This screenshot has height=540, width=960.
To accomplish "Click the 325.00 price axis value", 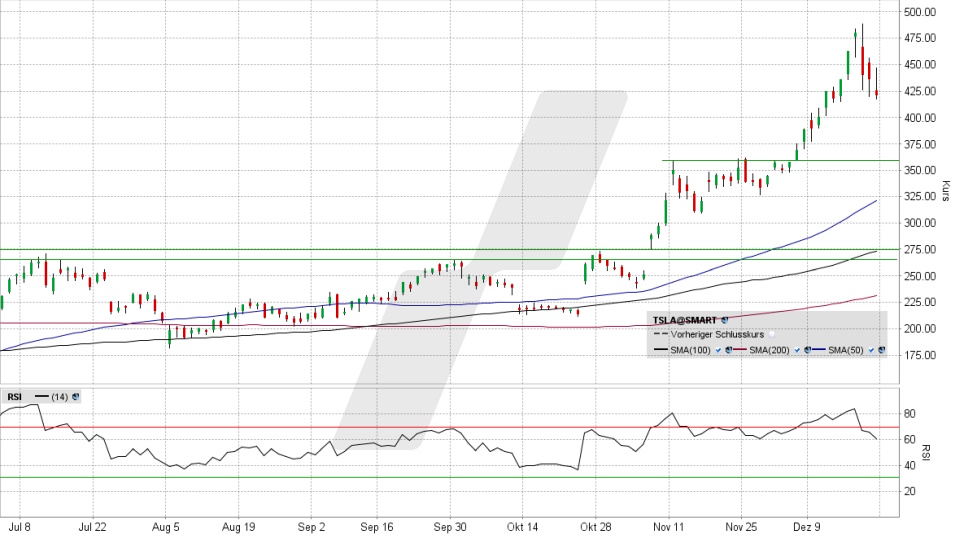I will click(x=920, y=197).
